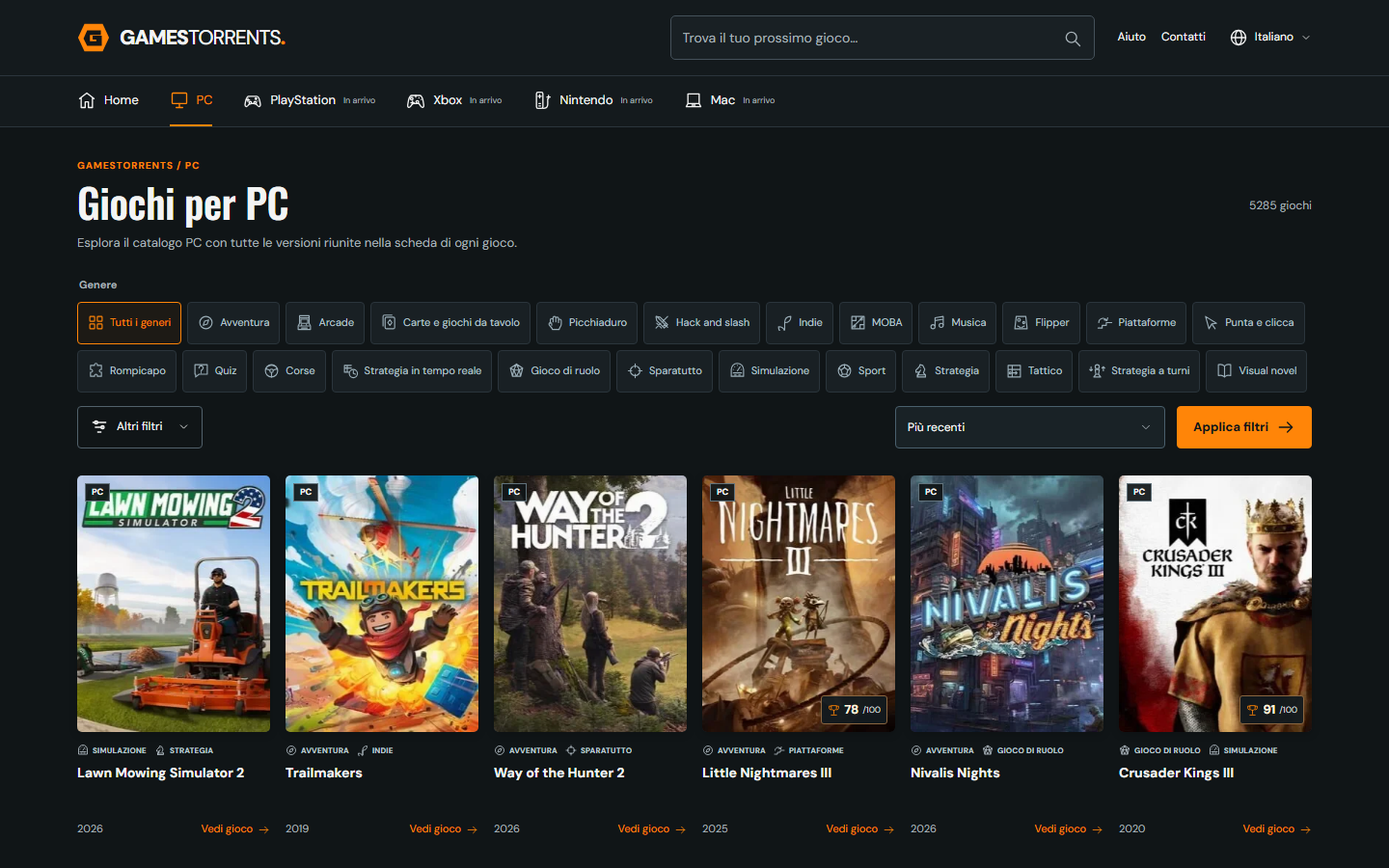Click the GAMESTORRENTS breadcrumb link

pos(125,166)
